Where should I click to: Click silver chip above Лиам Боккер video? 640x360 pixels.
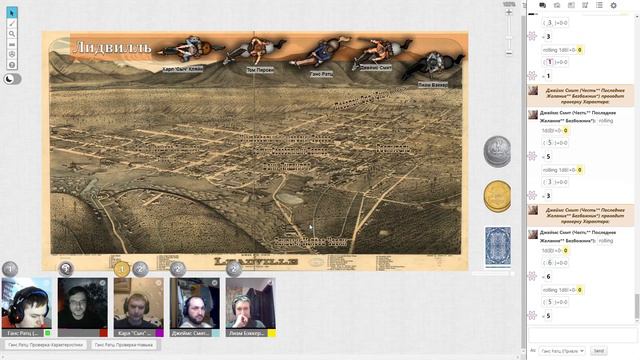pos(234,269)
